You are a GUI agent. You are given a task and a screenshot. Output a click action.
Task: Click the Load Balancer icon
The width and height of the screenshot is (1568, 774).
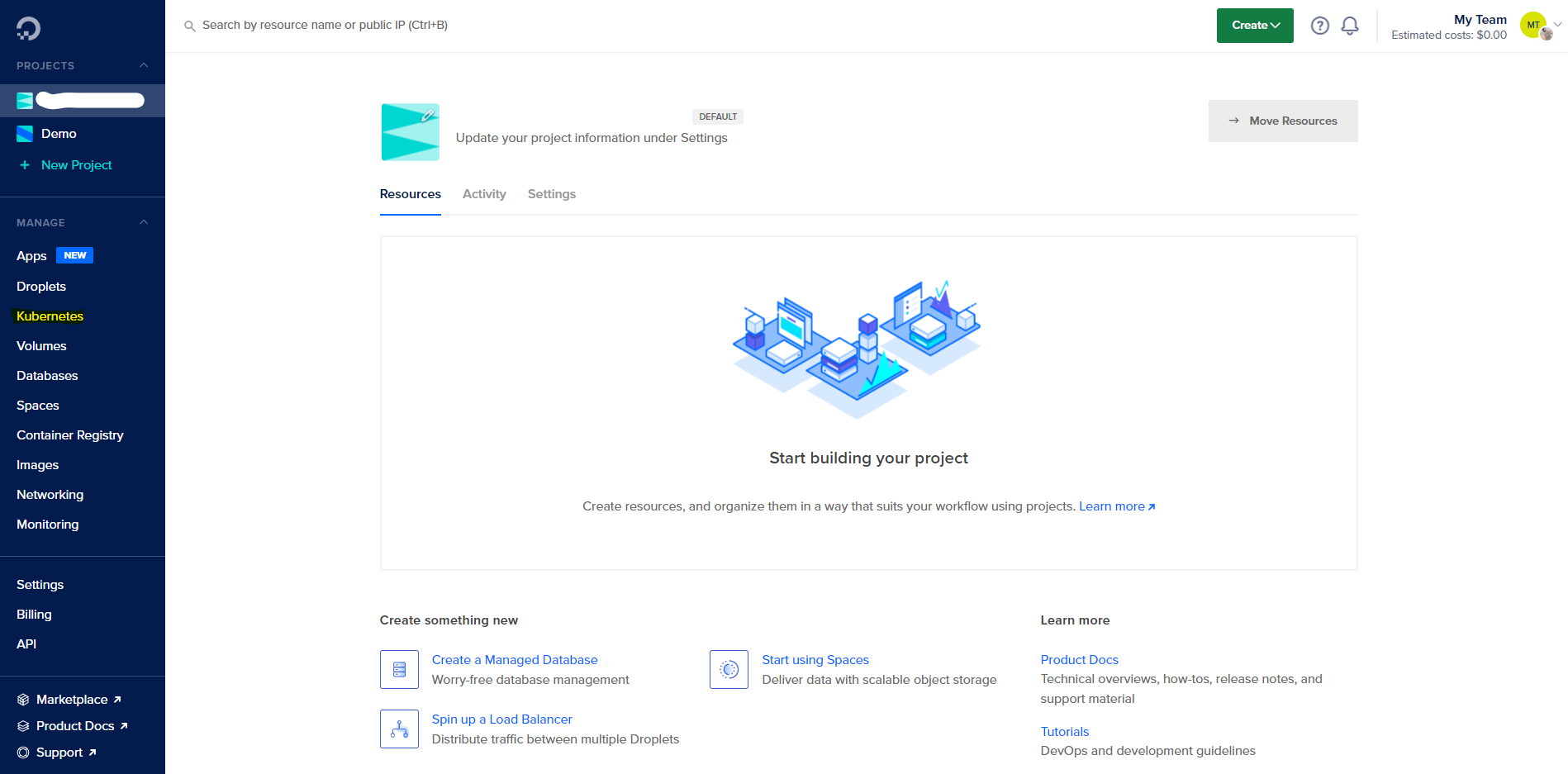coord(399,729)
